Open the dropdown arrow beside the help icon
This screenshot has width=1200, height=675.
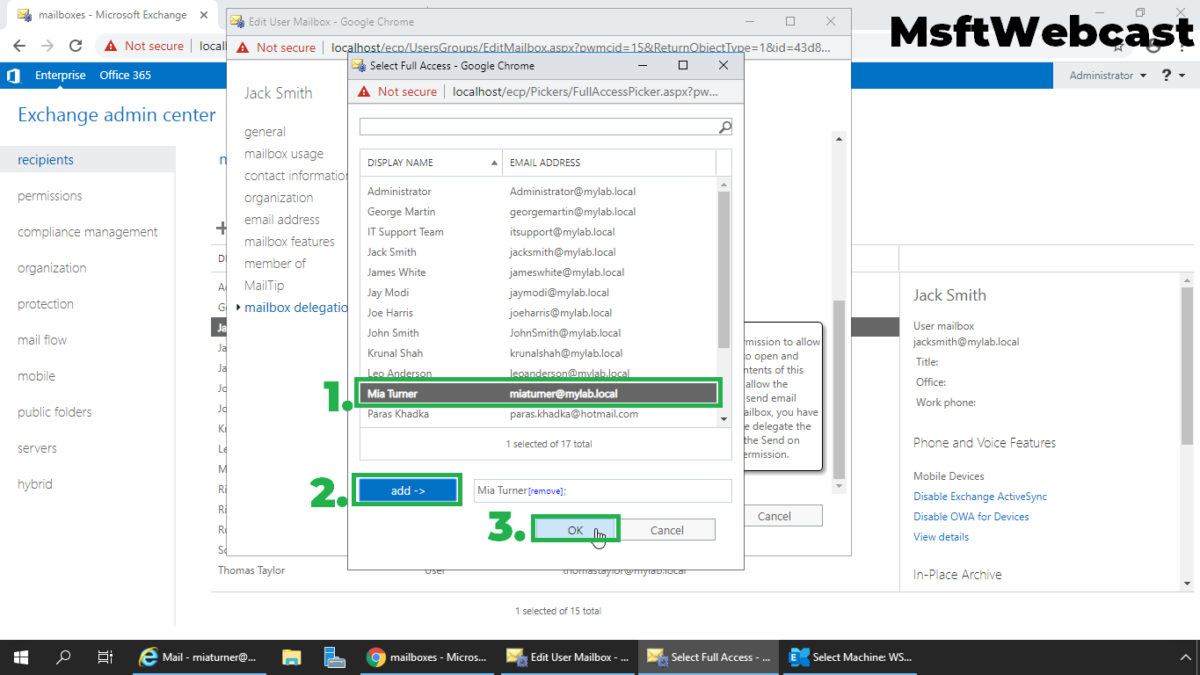coord(1181,75)
